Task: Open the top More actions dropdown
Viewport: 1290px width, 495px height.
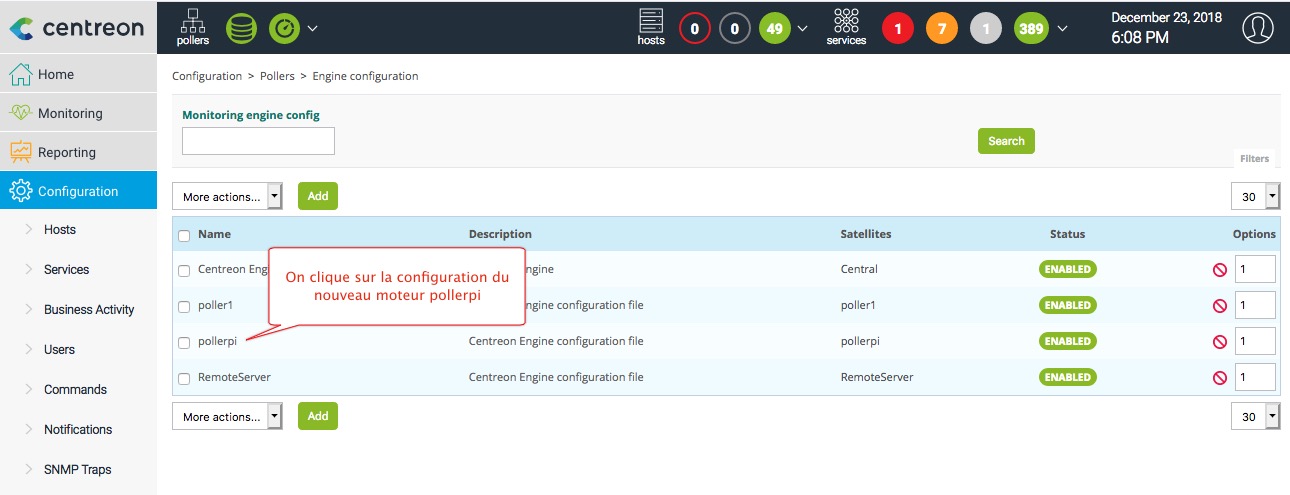Action: tap(227, 197)
